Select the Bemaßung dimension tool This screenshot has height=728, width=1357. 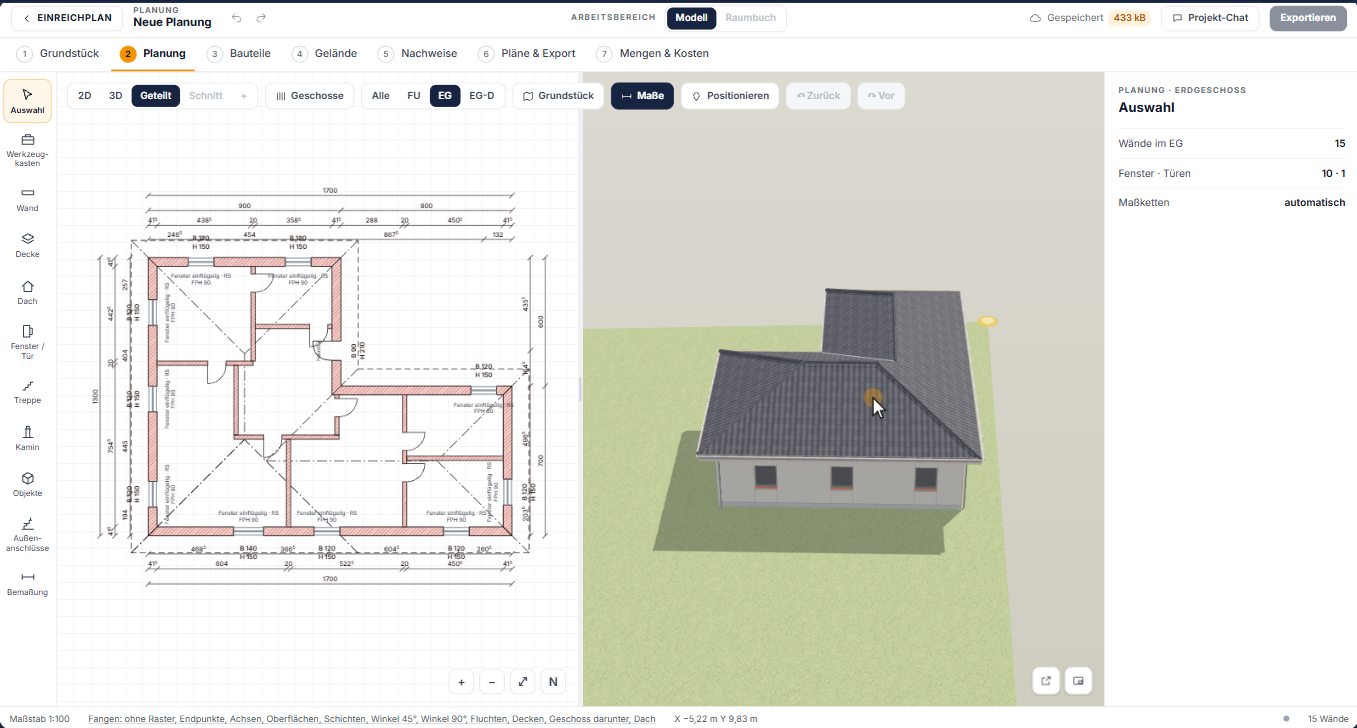[x=28, y=583]
